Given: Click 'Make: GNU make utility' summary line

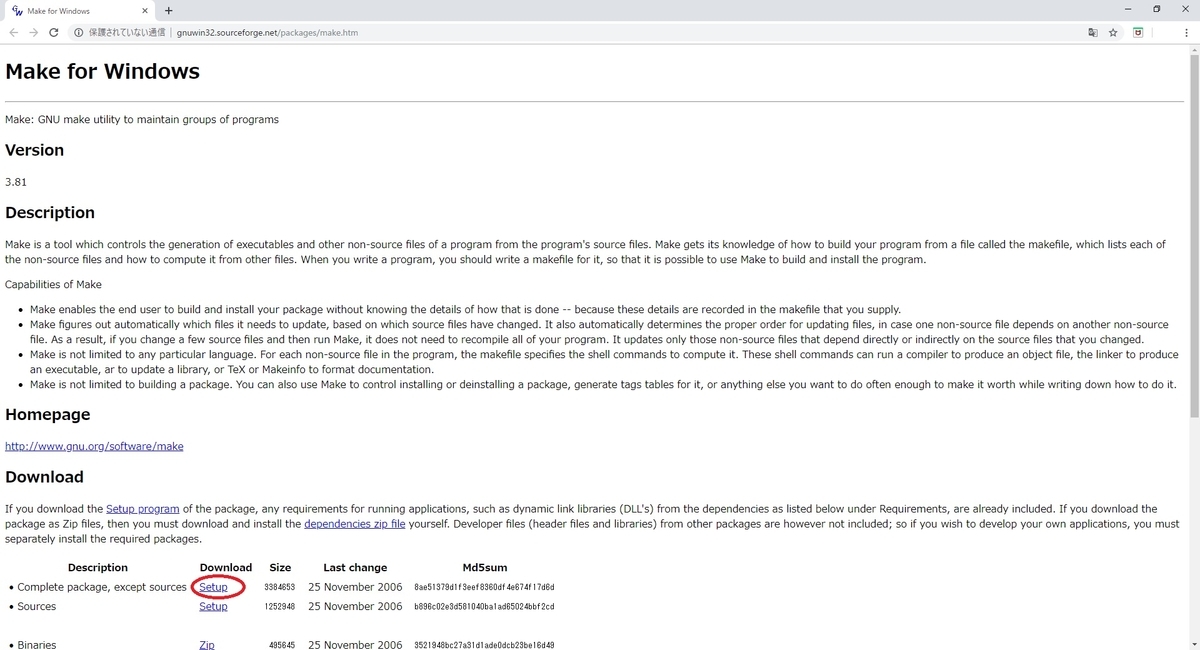Looking at the screenshot, I should [x=142, y=120].
